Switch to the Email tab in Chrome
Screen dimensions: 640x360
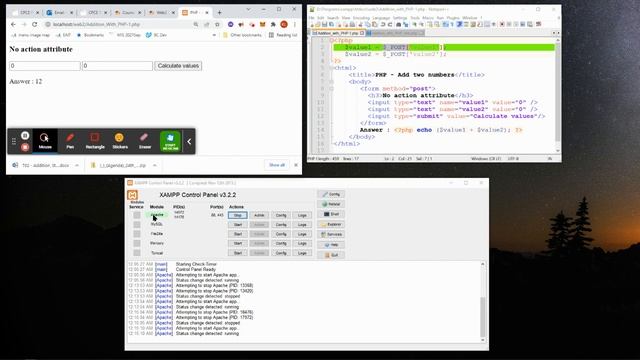point(60,13)
